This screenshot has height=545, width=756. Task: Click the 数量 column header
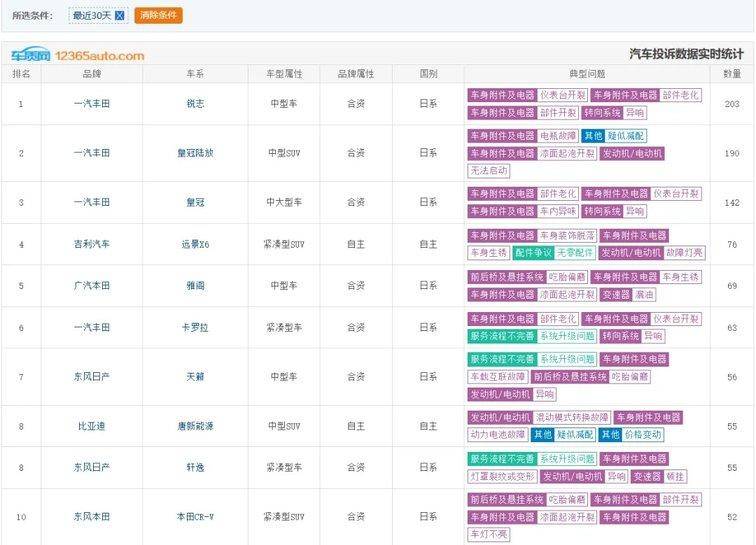point(732,74)
